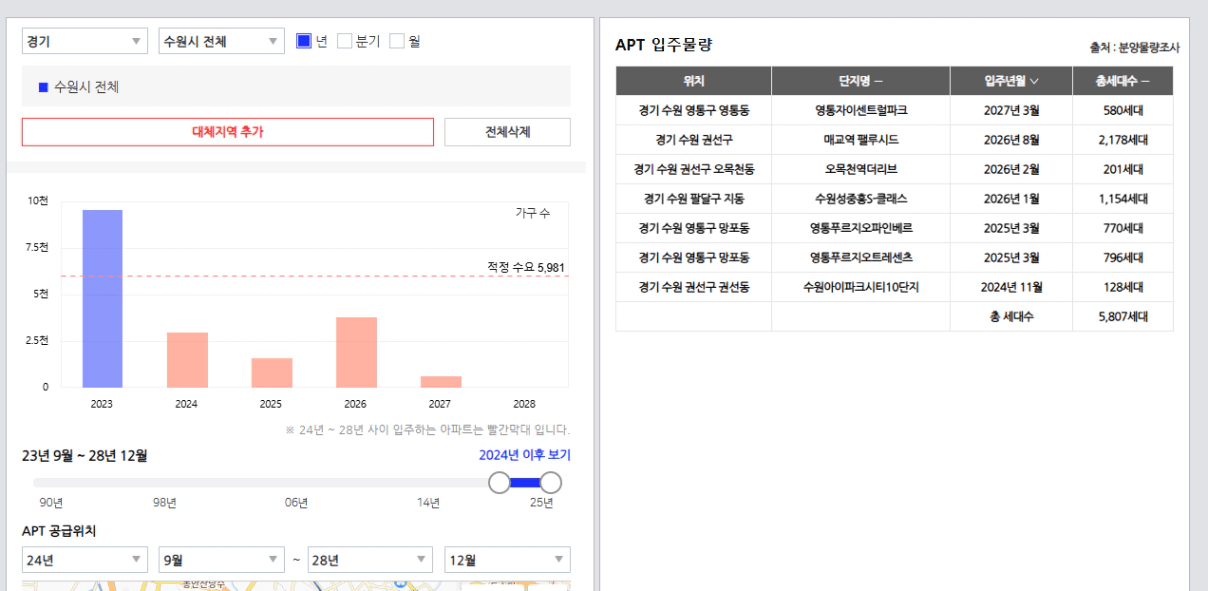Click the 영통푸르지오트레센츠 complex name

click(x=861, y=258)
